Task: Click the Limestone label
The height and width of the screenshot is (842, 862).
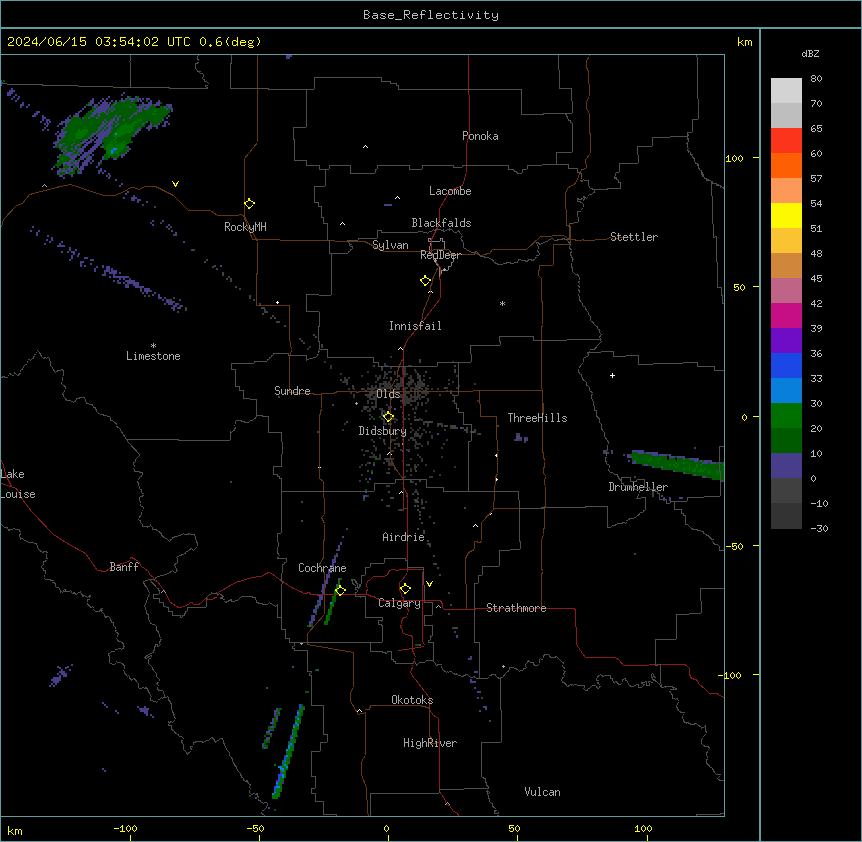Action: (153, 356)
